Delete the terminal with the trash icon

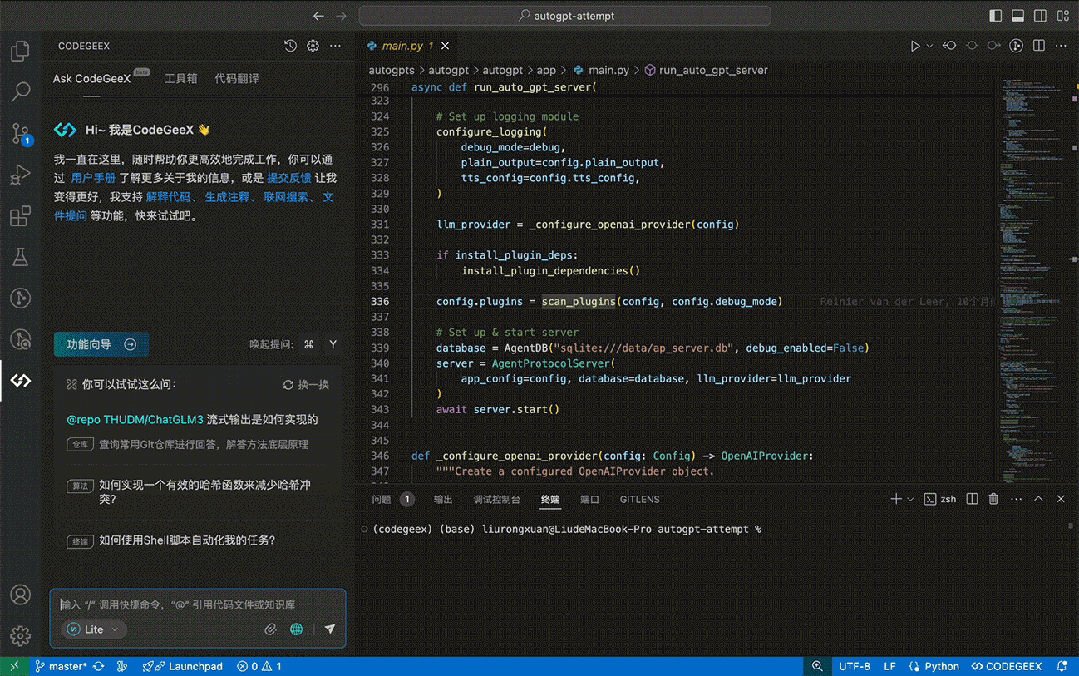(x=993, y=499)
